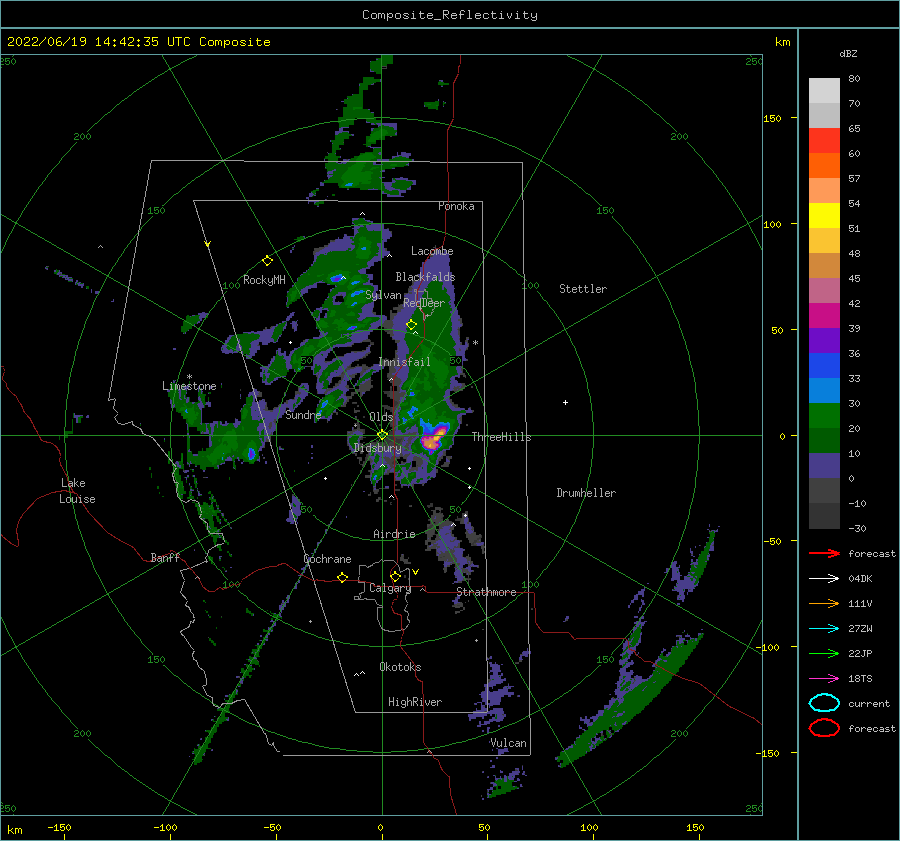The height and width of the screenshot is (841, 900).
Task: Select the slate purple 0–10 dBZ swatch
Action: (x=824, y=466)
